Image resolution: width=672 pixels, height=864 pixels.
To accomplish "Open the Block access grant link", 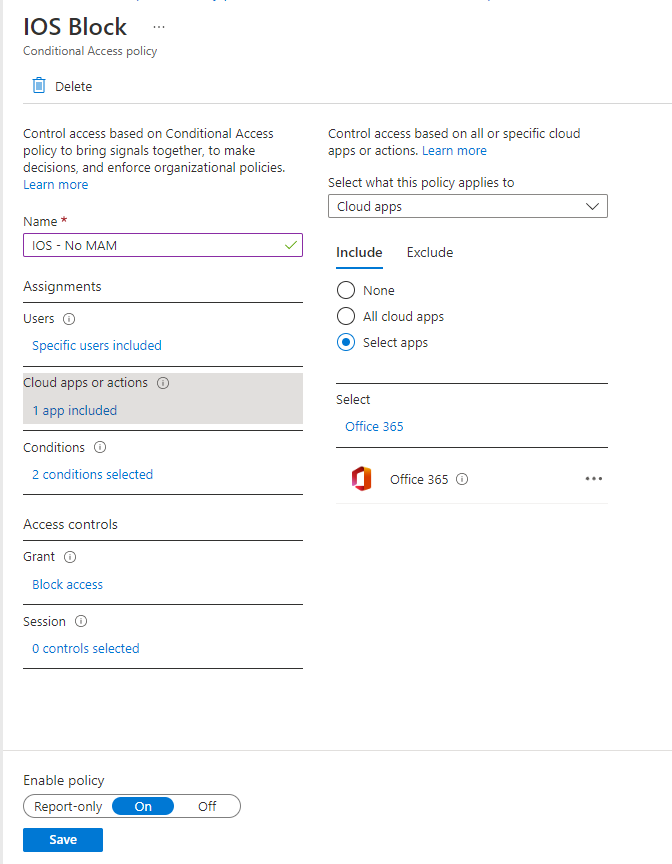I will coord(67,585).
